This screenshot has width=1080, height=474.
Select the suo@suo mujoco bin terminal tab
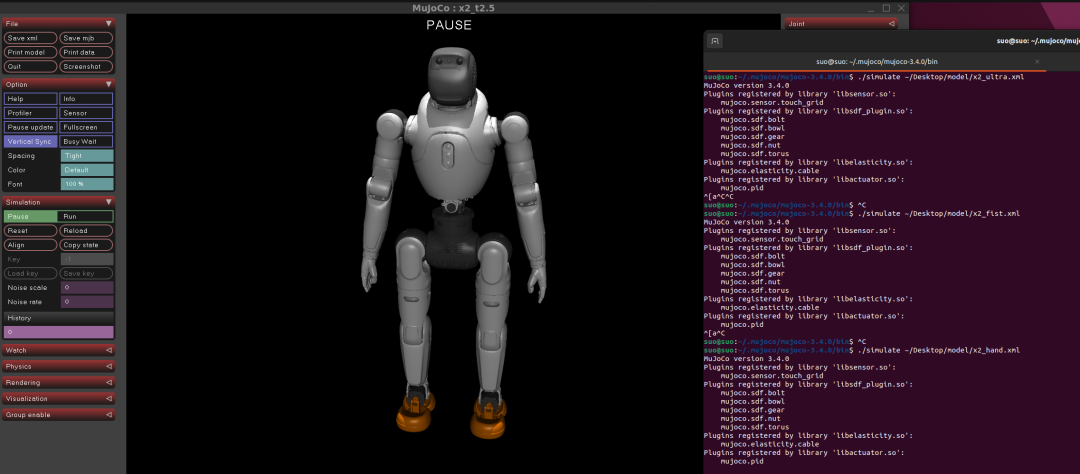[876, 61]
